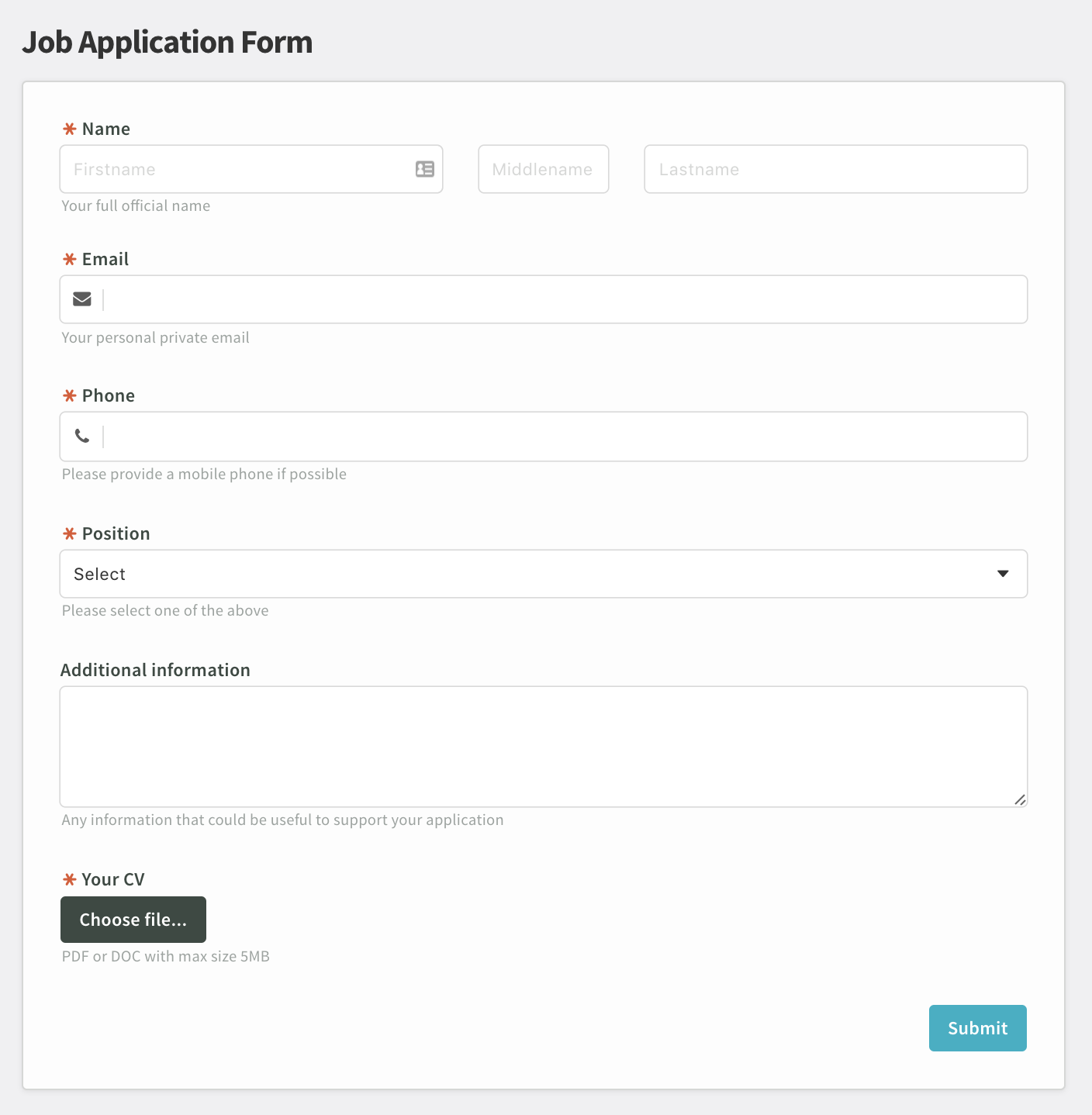
Task: Click the Additional information text area
Action: (x=544, y=747)
